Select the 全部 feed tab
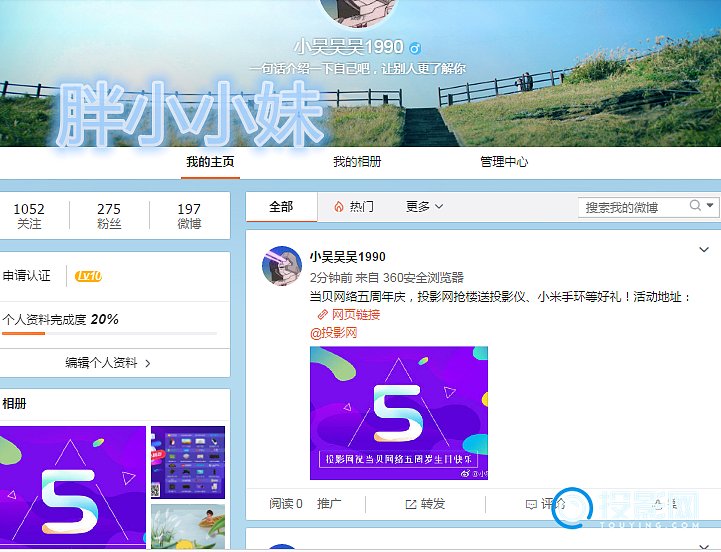The image size is (721, 552). [281, 207]
